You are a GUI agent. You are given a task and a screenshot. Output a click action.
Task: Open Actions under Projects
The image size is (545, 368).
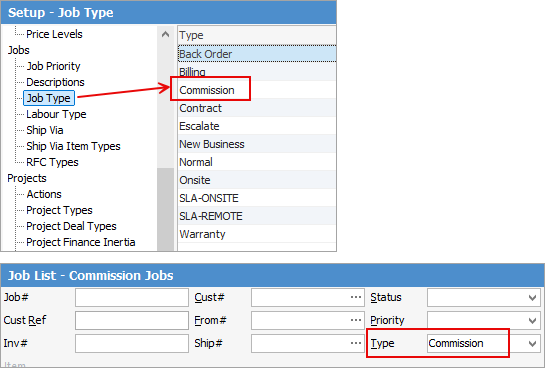[x=44, y=194]
